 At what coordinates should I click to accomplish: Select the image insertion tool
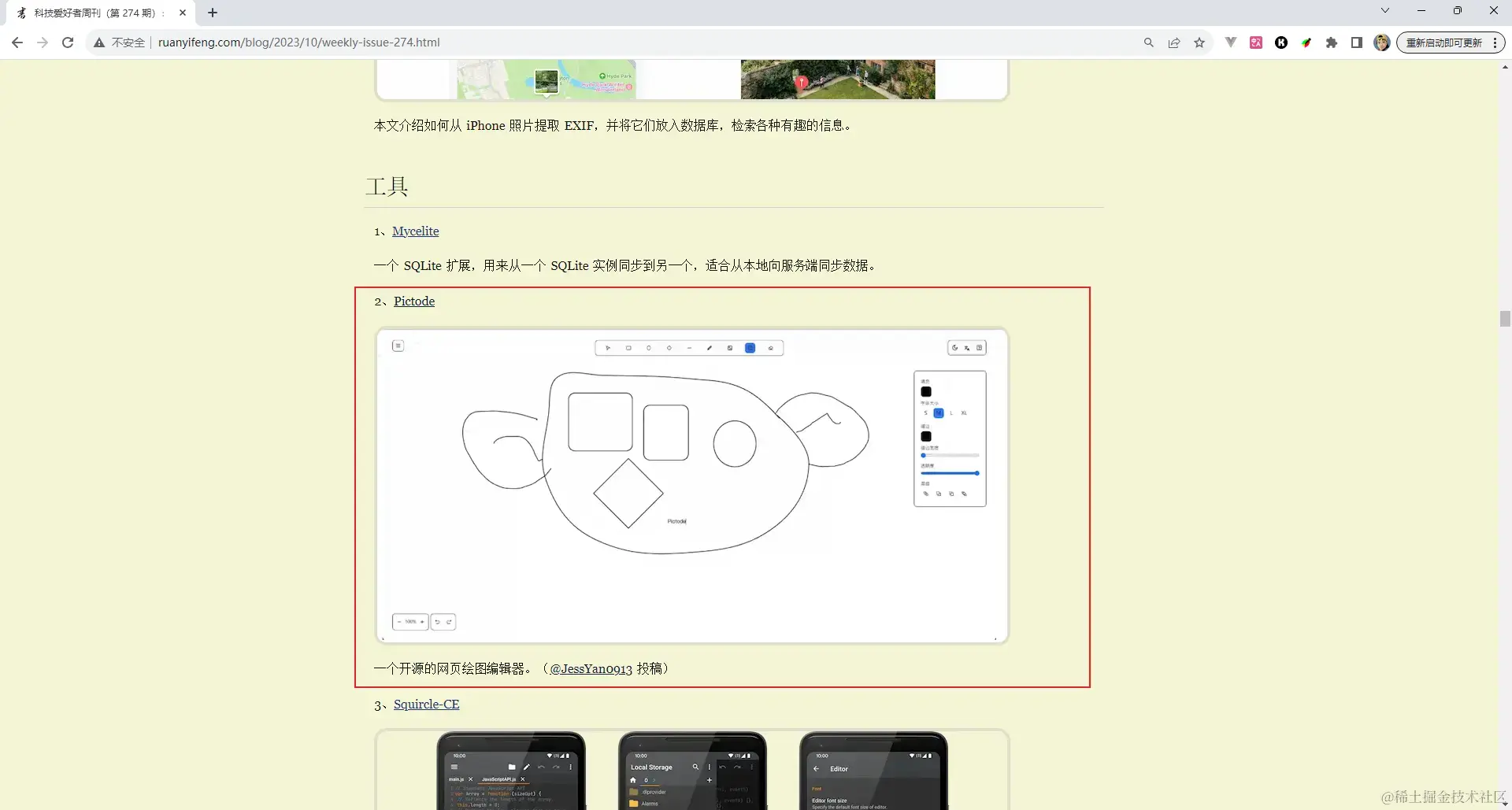pos(730,347)
